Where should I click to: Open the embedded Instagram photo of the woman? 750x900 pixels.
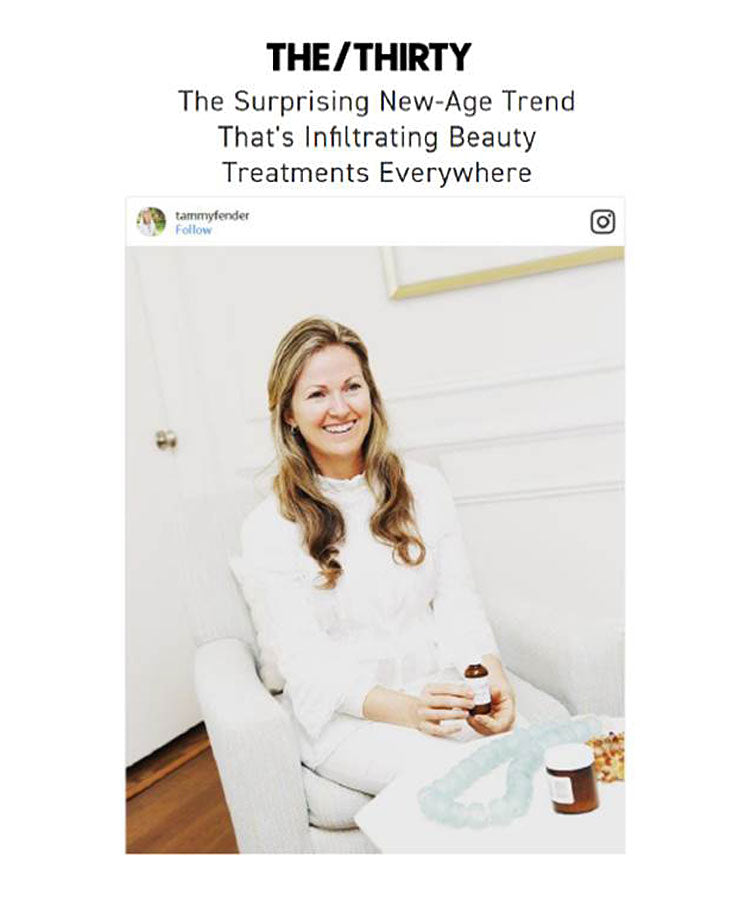(375, 550)
